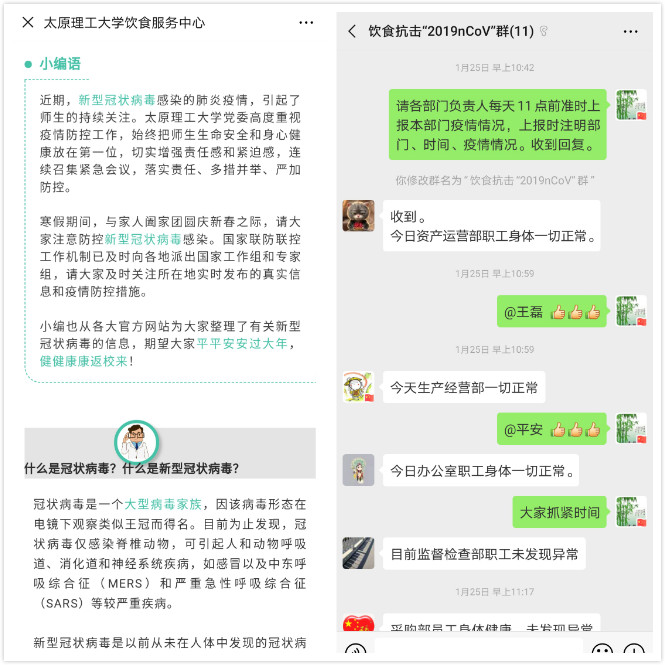Open the emoji picker smiley icon
Screen dimensions: 665x665
coord(602,649)
